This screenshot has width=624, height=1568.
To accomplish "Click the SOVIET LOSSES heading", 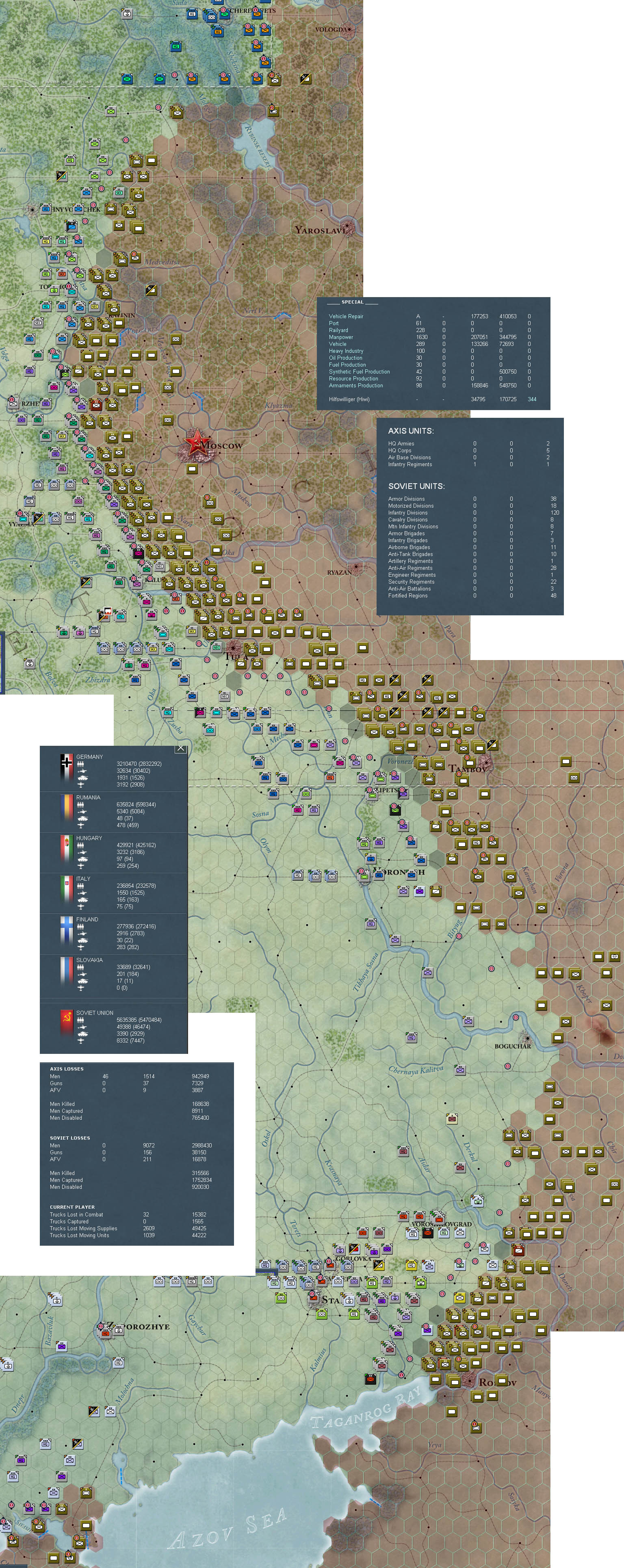I will coord(70,1138).
